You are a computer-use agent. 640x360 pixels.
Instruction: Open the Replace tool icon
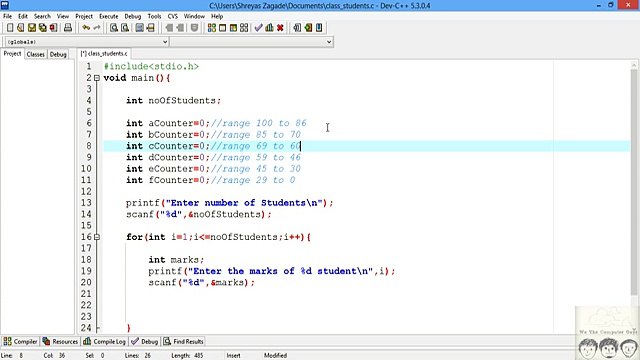tap(125, 28)
